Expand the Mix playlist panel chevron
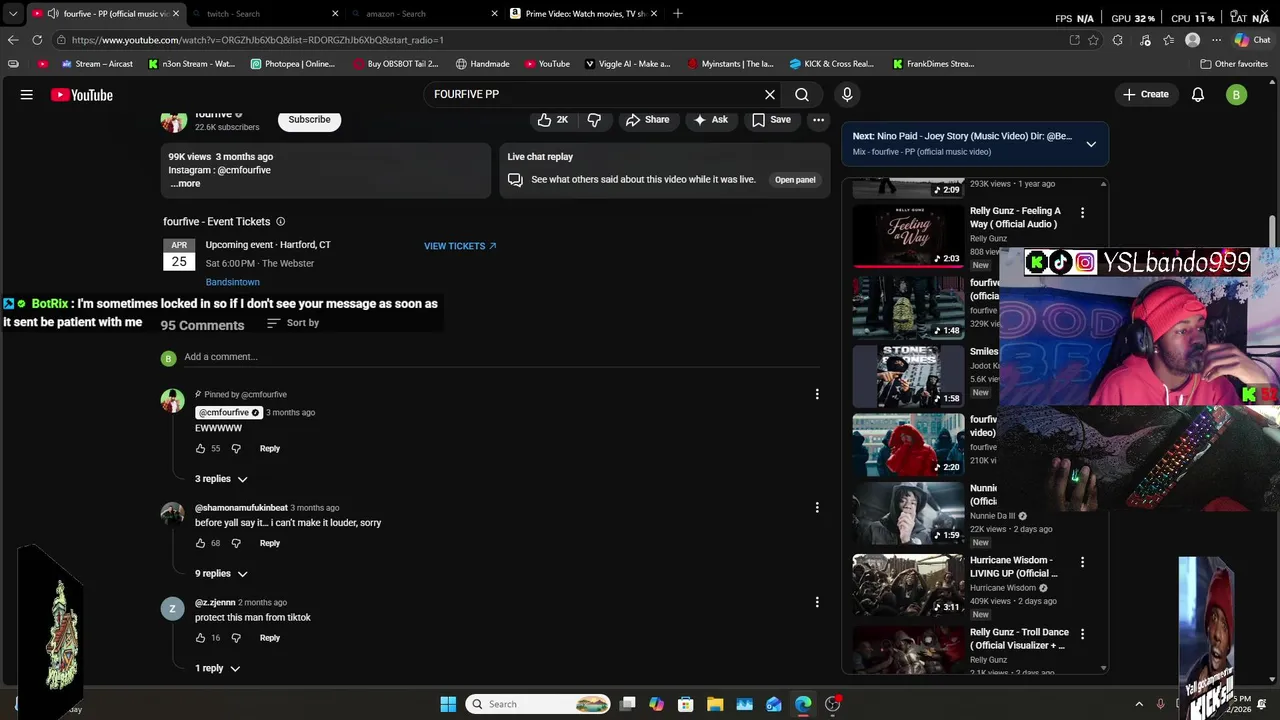Screen dimensions: 1280x720 1091,144
